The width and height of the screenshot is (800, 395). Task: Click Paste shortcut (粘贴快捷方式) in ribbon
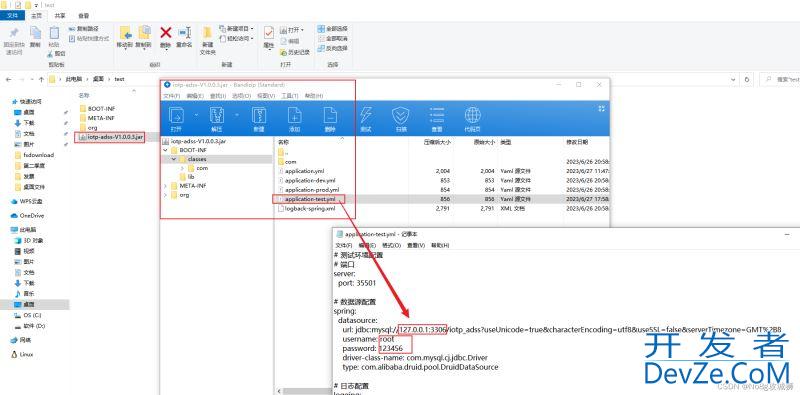(x=89, y=38)
